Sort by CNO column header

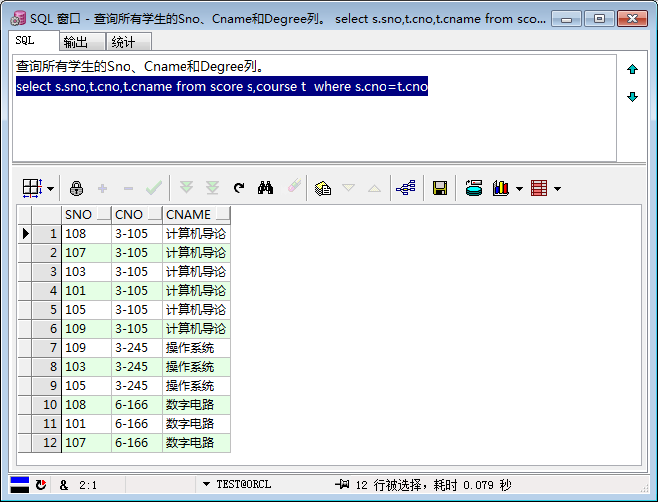[129, 214]
